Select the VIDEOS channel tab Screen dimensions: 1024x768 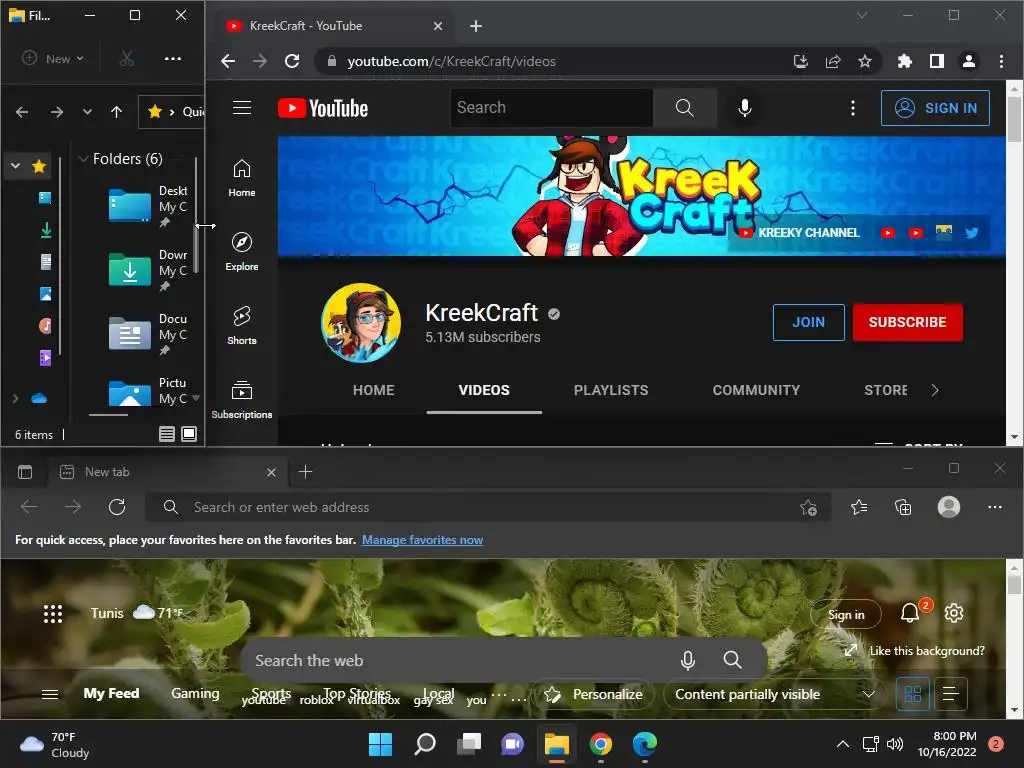pos(484,390)
